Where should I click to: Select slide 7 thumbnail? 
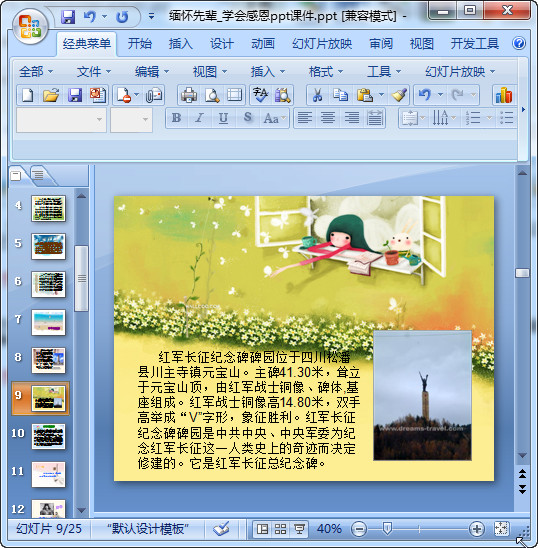click(x=49, y=322)
